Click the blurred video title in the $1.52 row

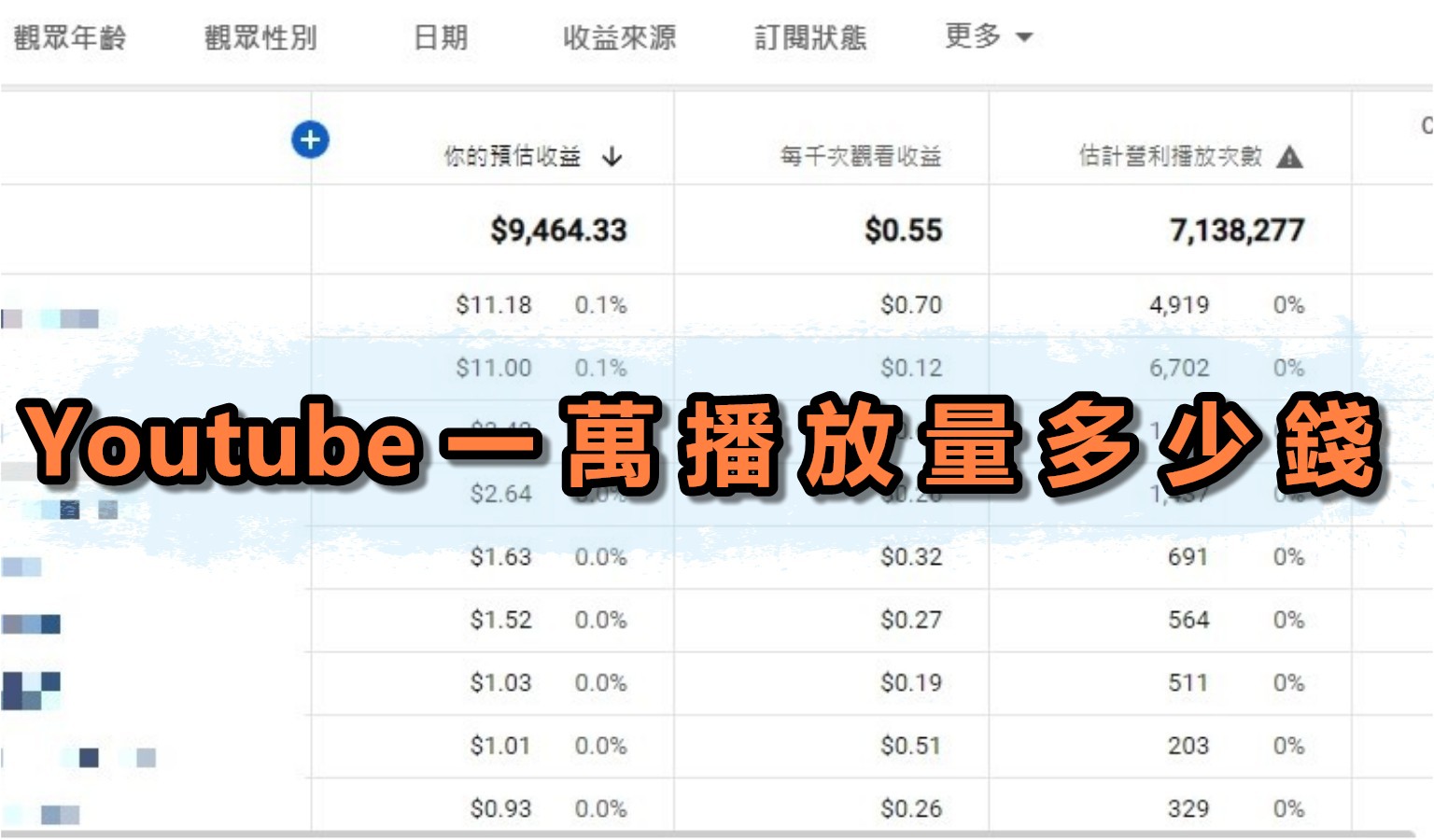pos(31,624)
